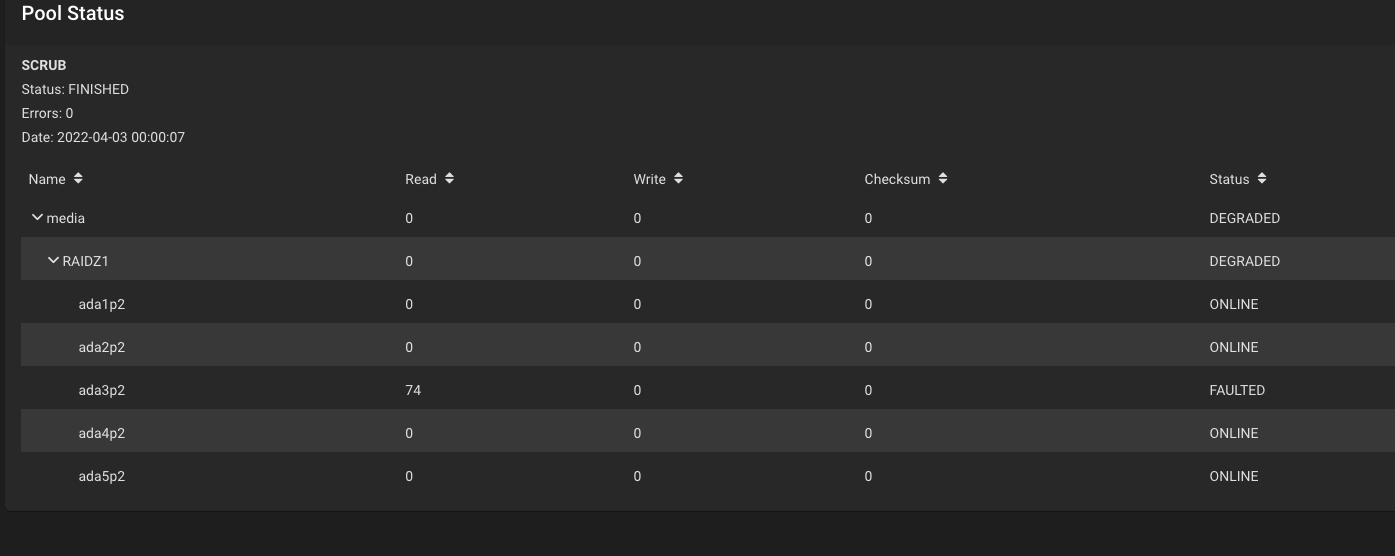
Task: Collapse the media pool chevron
Action: point(37,217)
